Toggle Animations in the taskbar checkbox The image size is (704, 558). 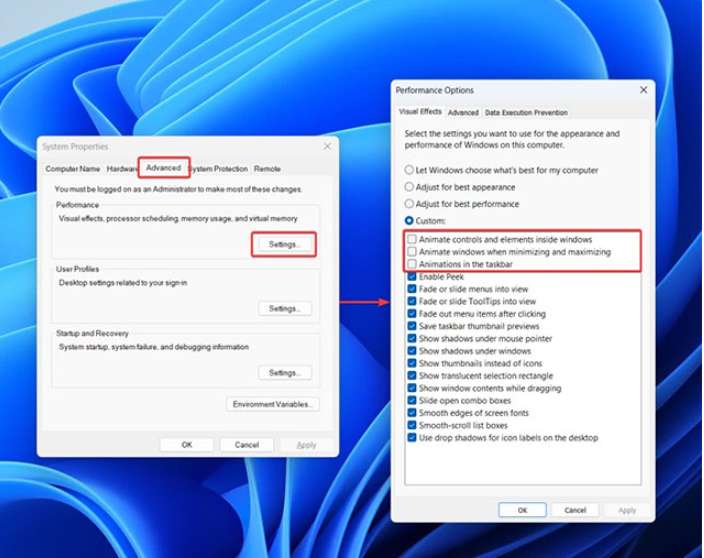pyautogui.click(x=412, y=264)
